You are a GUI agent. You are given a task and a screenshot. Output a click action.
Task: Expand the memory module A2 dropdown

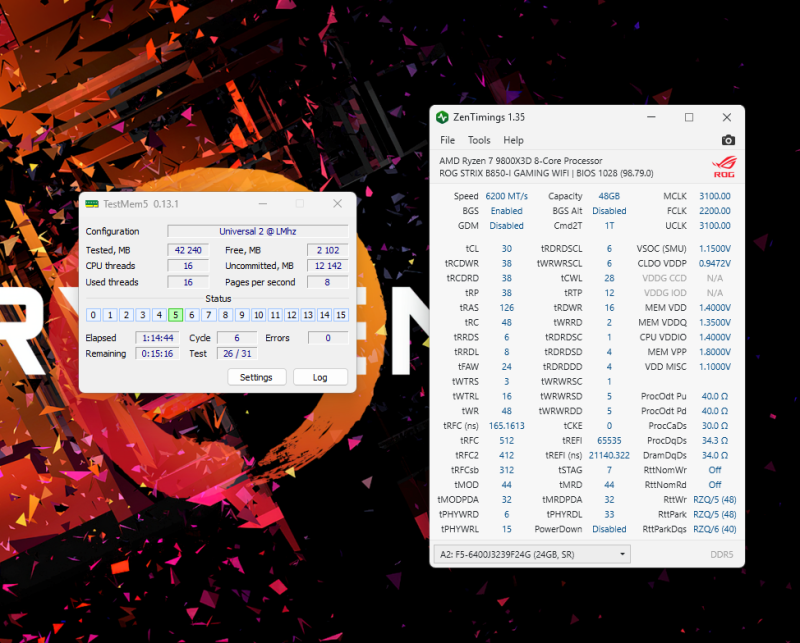[532, 554]
